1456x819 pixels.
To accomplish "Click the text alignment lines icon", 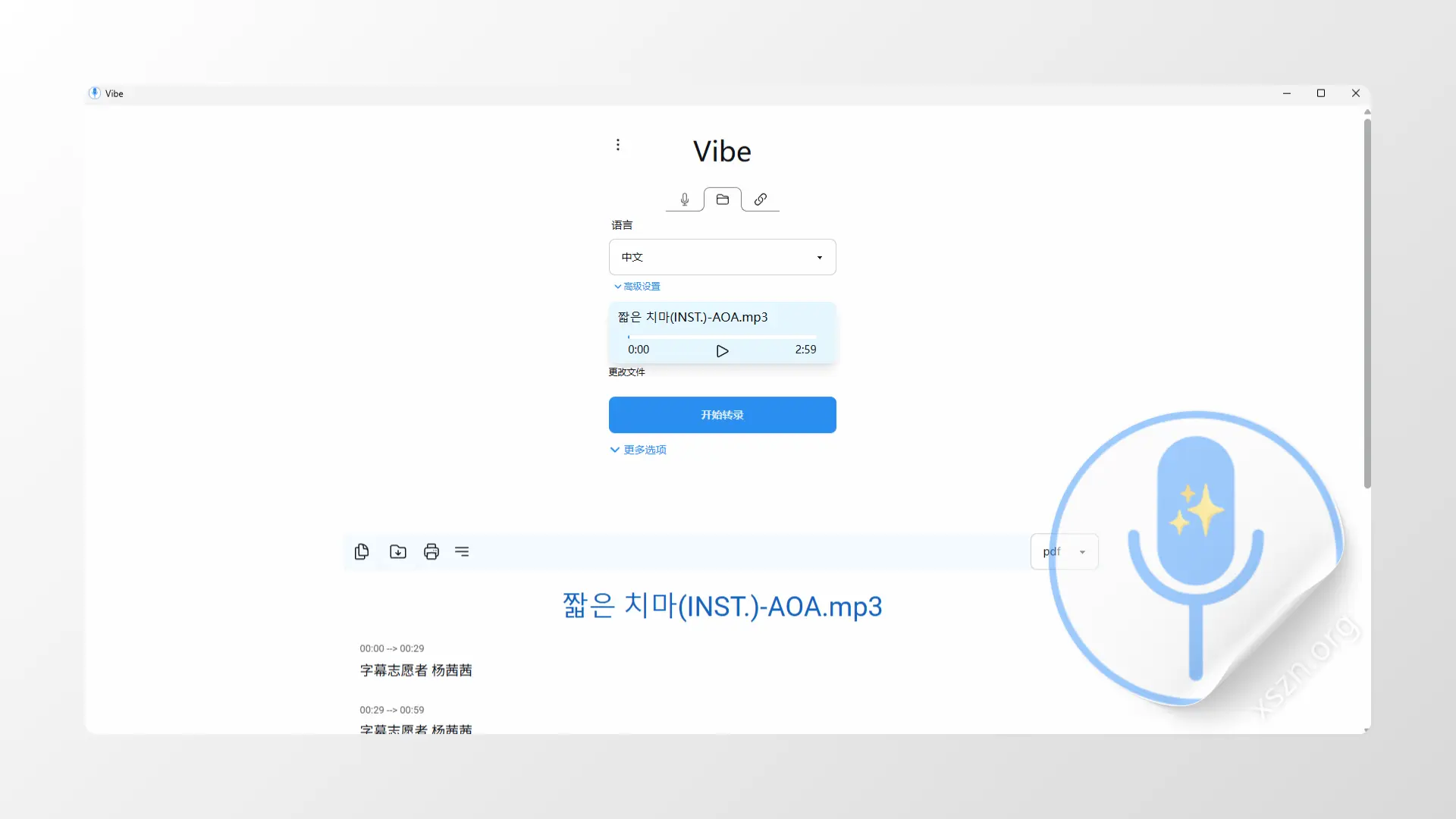I will [x=462, y=551].
